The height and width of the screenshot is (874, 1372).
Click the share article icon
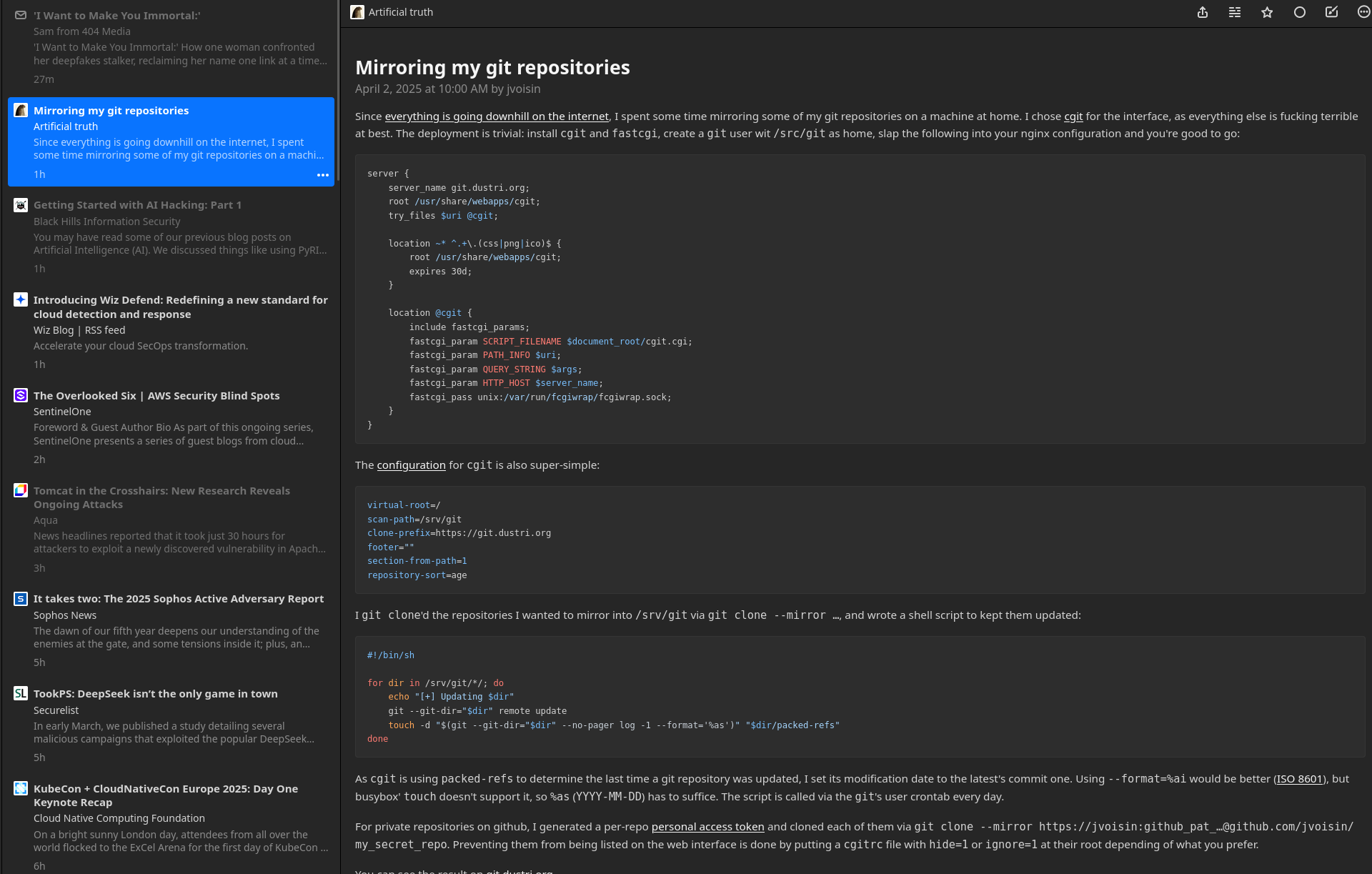point(1203,12)
